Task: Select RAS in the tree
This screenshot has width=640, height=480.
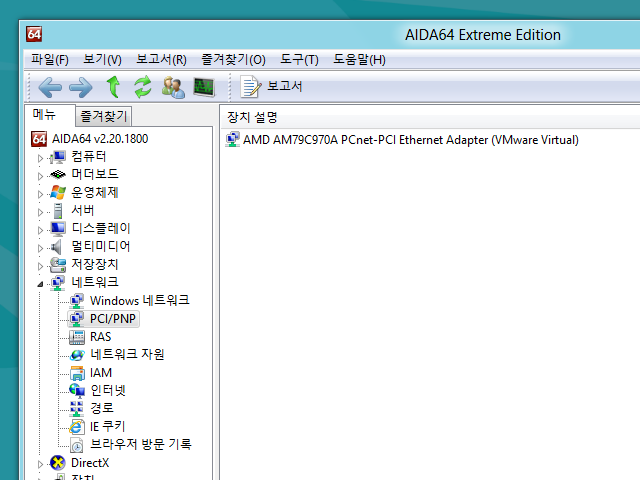Action: 100,337
